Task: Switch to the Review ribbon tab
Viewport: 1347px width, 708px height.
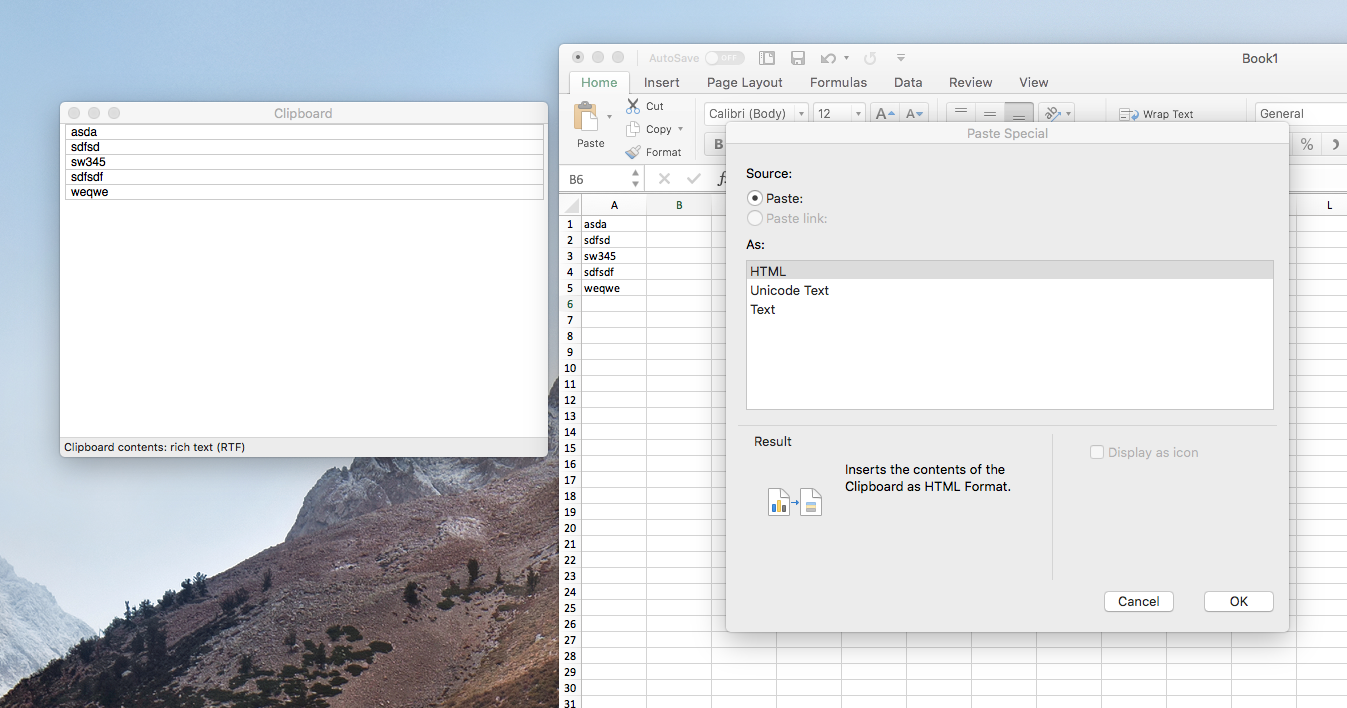Action: [x=971, y=82]
